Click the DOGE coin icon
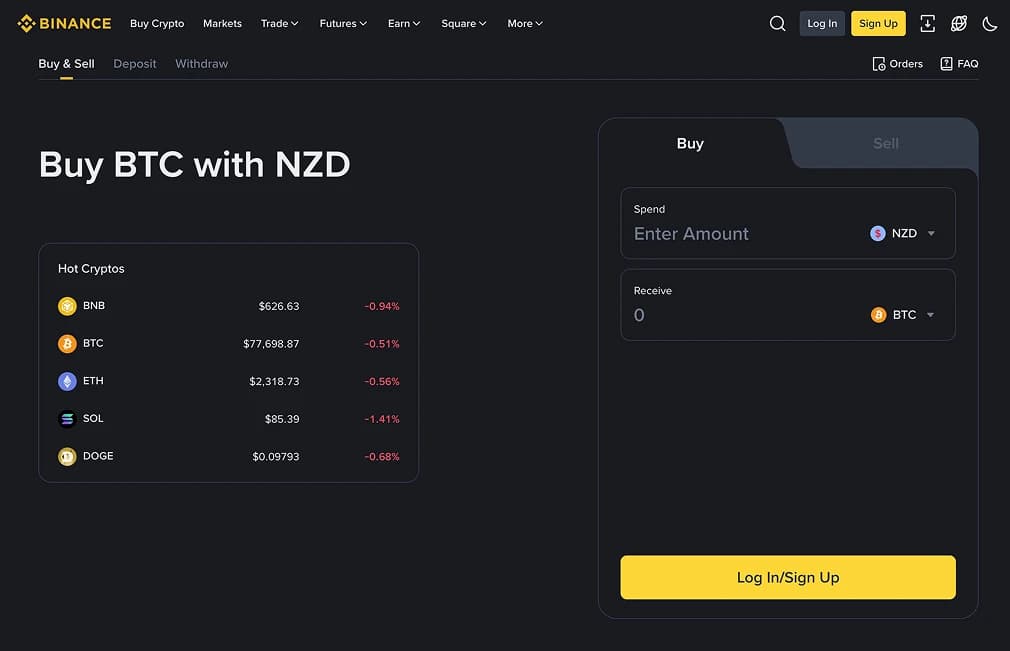The height and width of the screenshot is (651, 1010). [66, 455]
